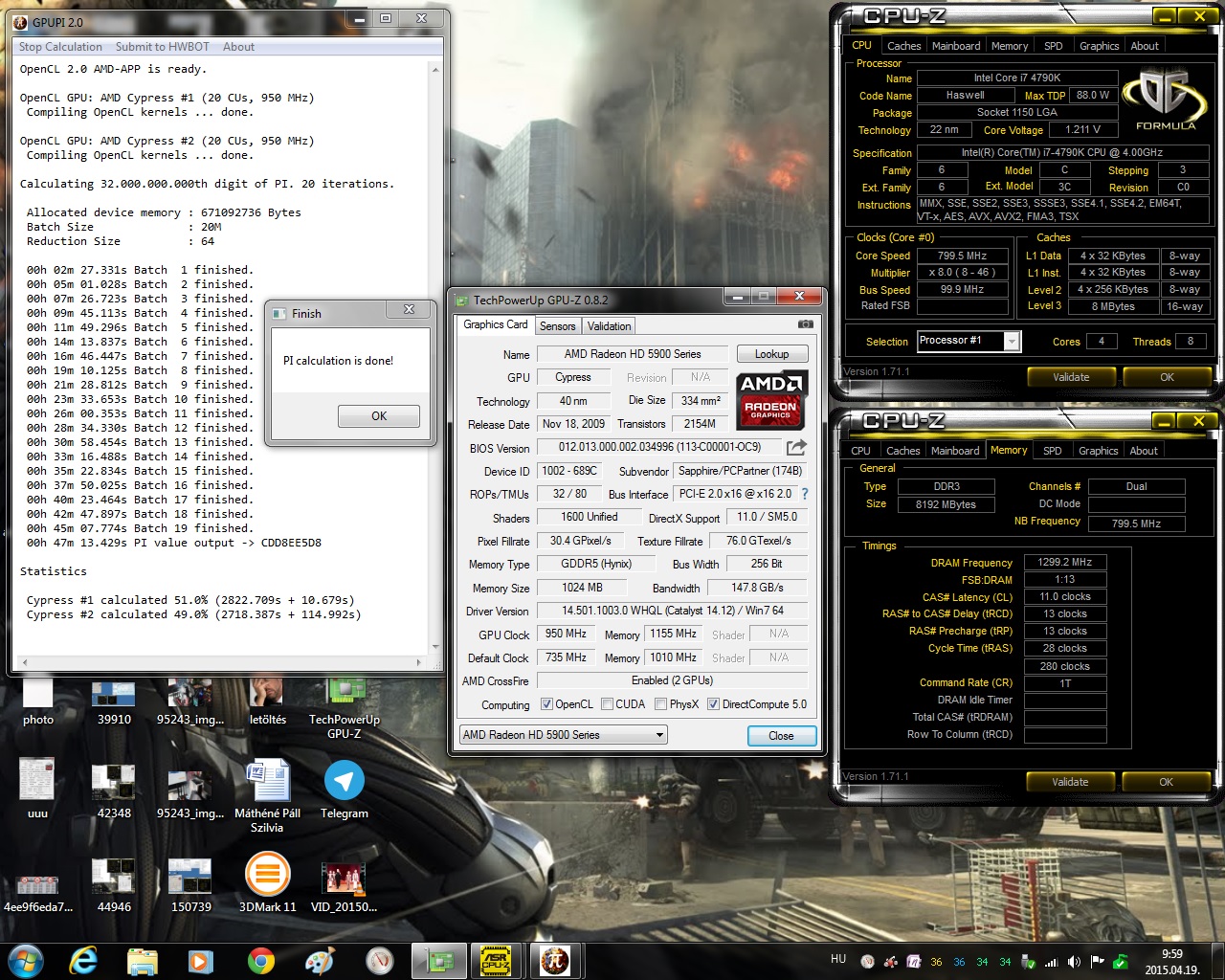Open the 3DMark 11 desktop shortcut
Screen dimensions: 1225x980
tap(268, 882)
